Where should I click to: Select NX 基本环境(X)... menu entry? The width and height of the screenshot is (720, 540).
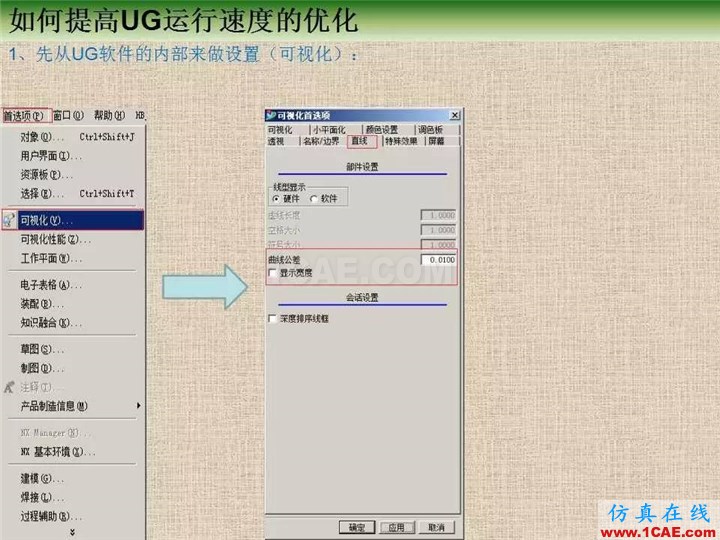pyautogui.click(x=58, y=452)
